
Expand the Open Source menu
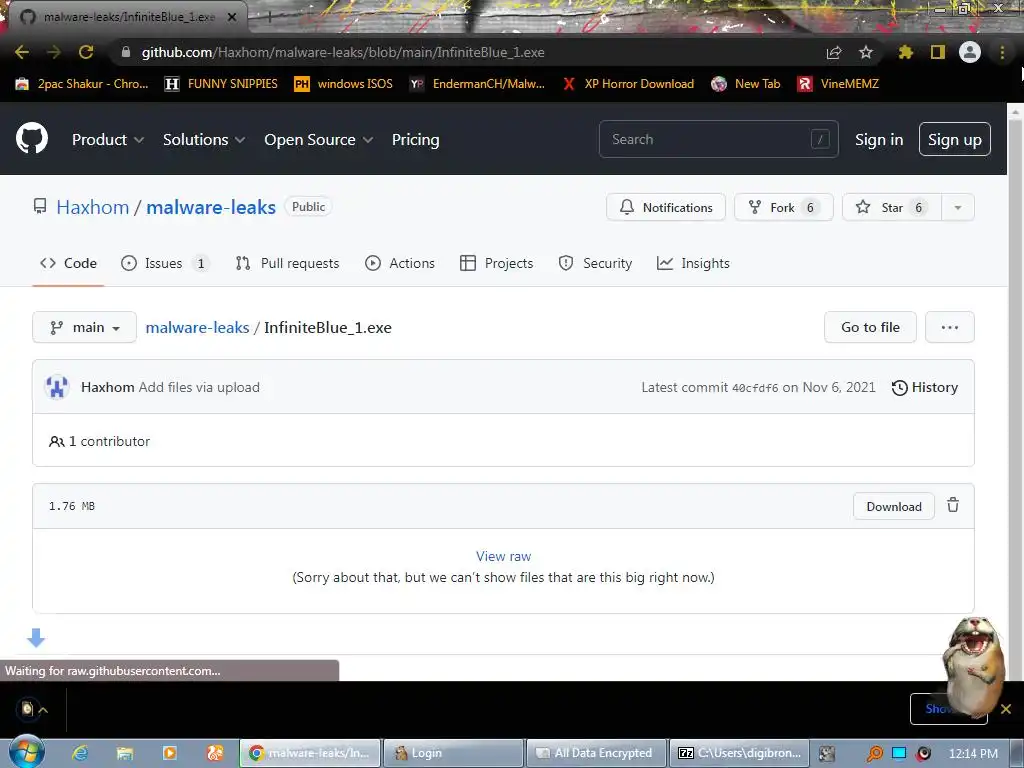(x=319, y=140)
